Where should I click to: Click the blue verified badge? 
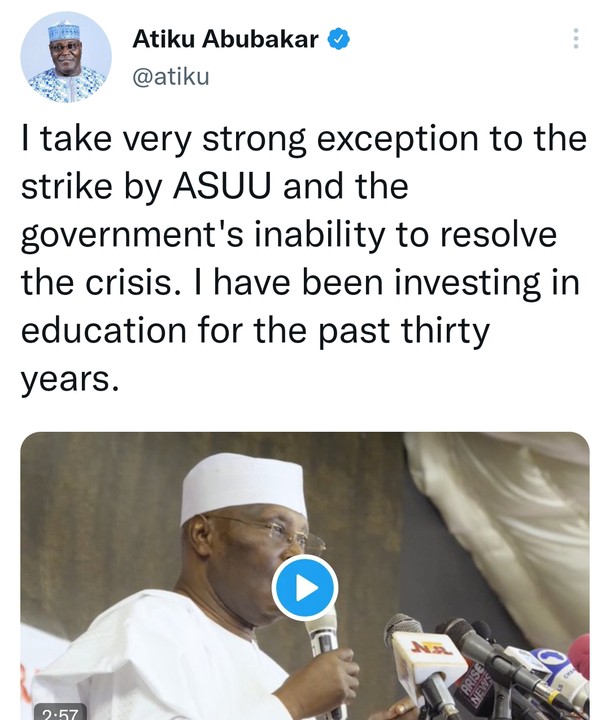click(x=341, y=40)
